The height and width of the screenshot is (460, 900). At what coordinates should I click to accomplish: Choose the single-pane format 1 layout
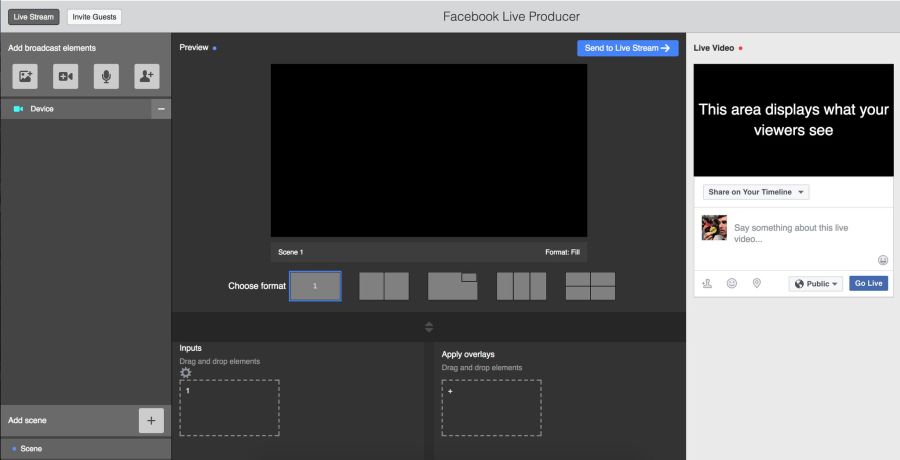(315, 286)
